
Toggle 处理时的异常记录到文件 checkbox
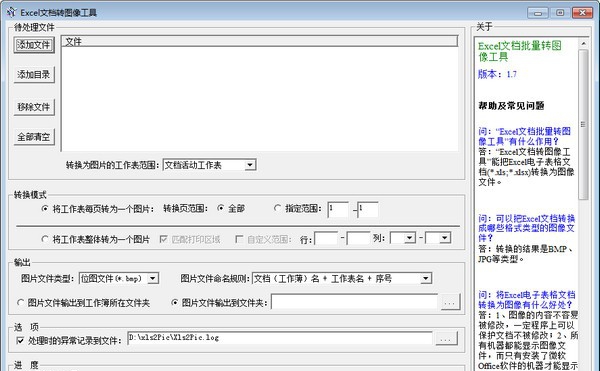point(20,340)
